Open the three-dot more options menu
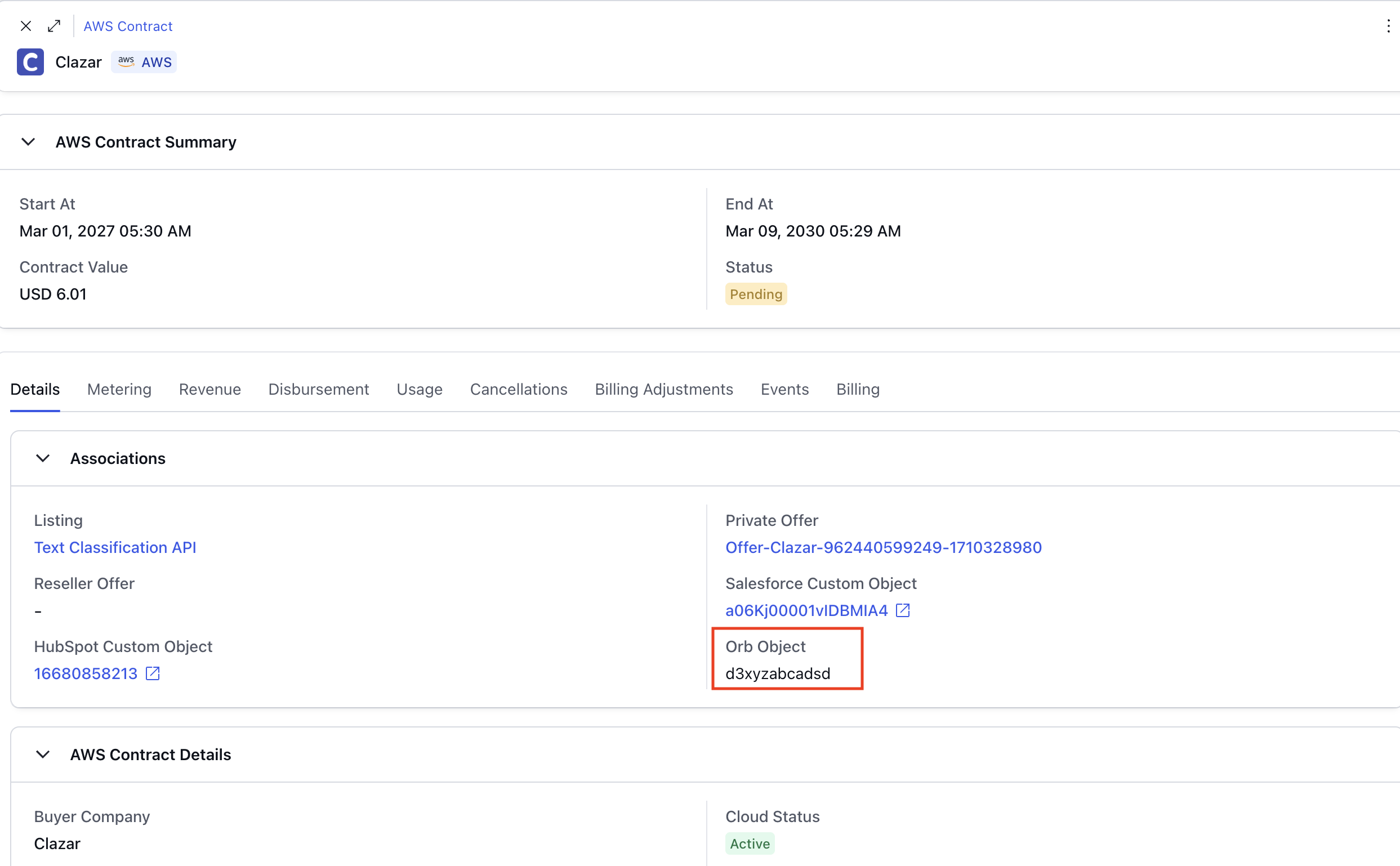The width and height of the screenshot is (1400, 866). click(x=1388, y=26)
